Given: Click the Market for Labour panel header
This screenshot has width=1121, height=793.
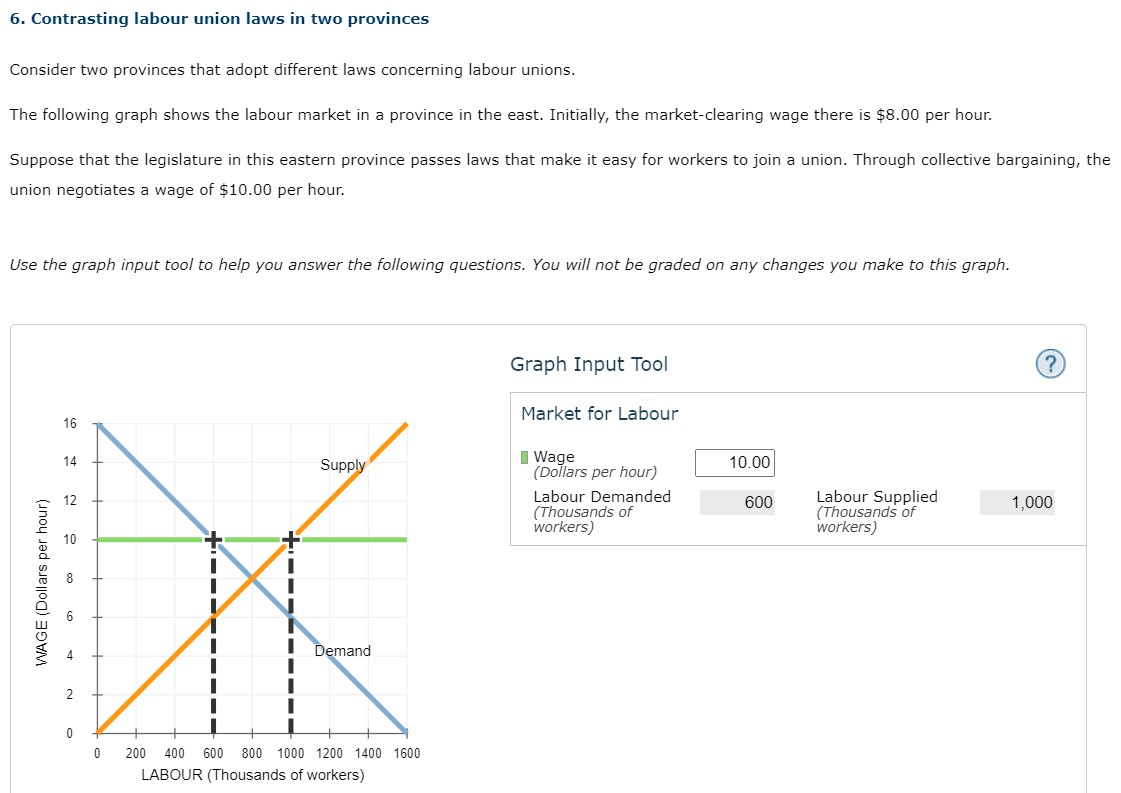Looking at the screenshot, I should point(598,413).
